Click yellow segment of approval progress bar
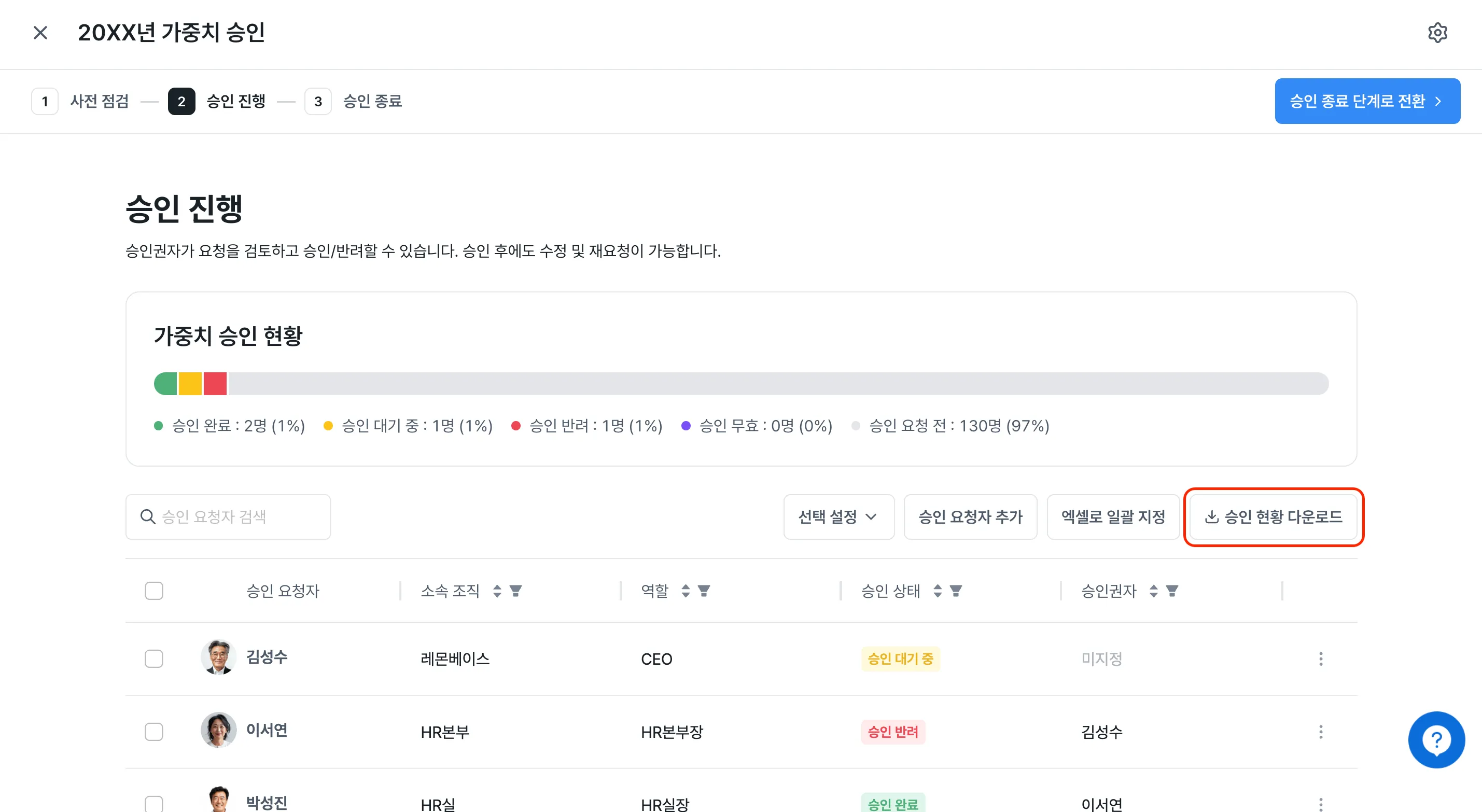This screenshot has width=1482, height=812. click(190, 384)
